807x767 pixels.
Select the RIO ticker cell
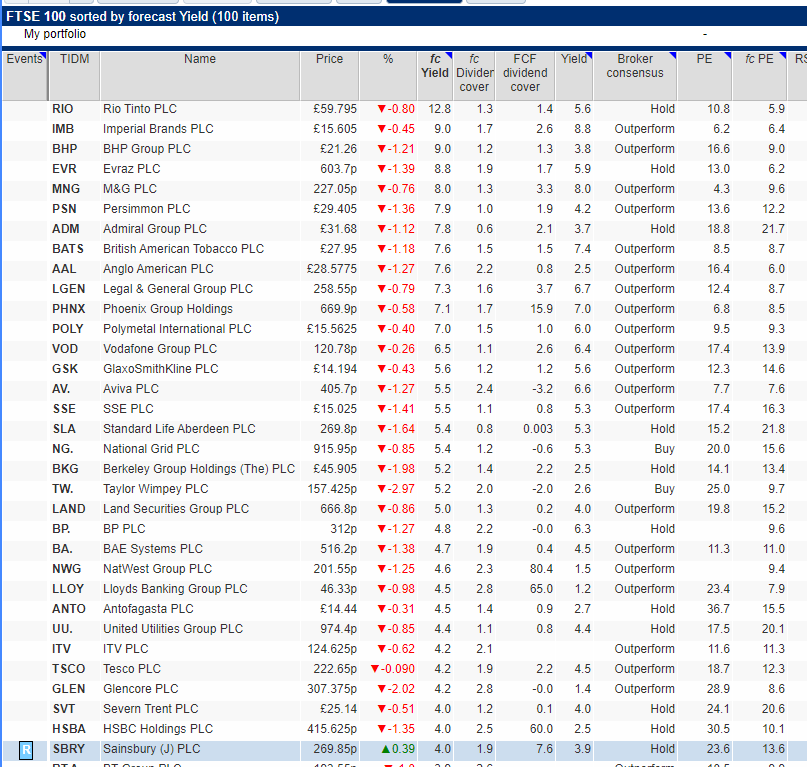pyautogui.click(x=63, y=109)
